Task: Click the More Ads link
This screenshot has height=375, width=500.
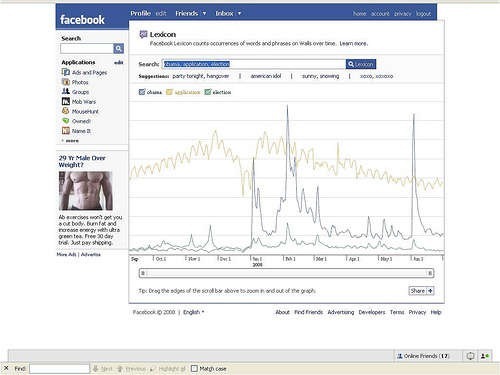Action: (66, 254)
